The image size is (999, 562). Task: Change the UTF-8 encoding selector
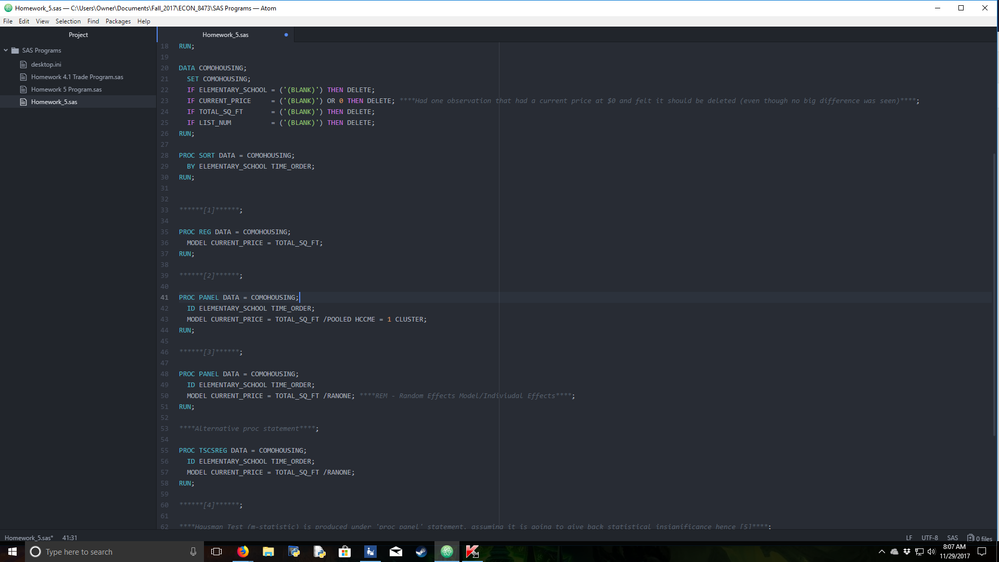[x=929, y=538]
